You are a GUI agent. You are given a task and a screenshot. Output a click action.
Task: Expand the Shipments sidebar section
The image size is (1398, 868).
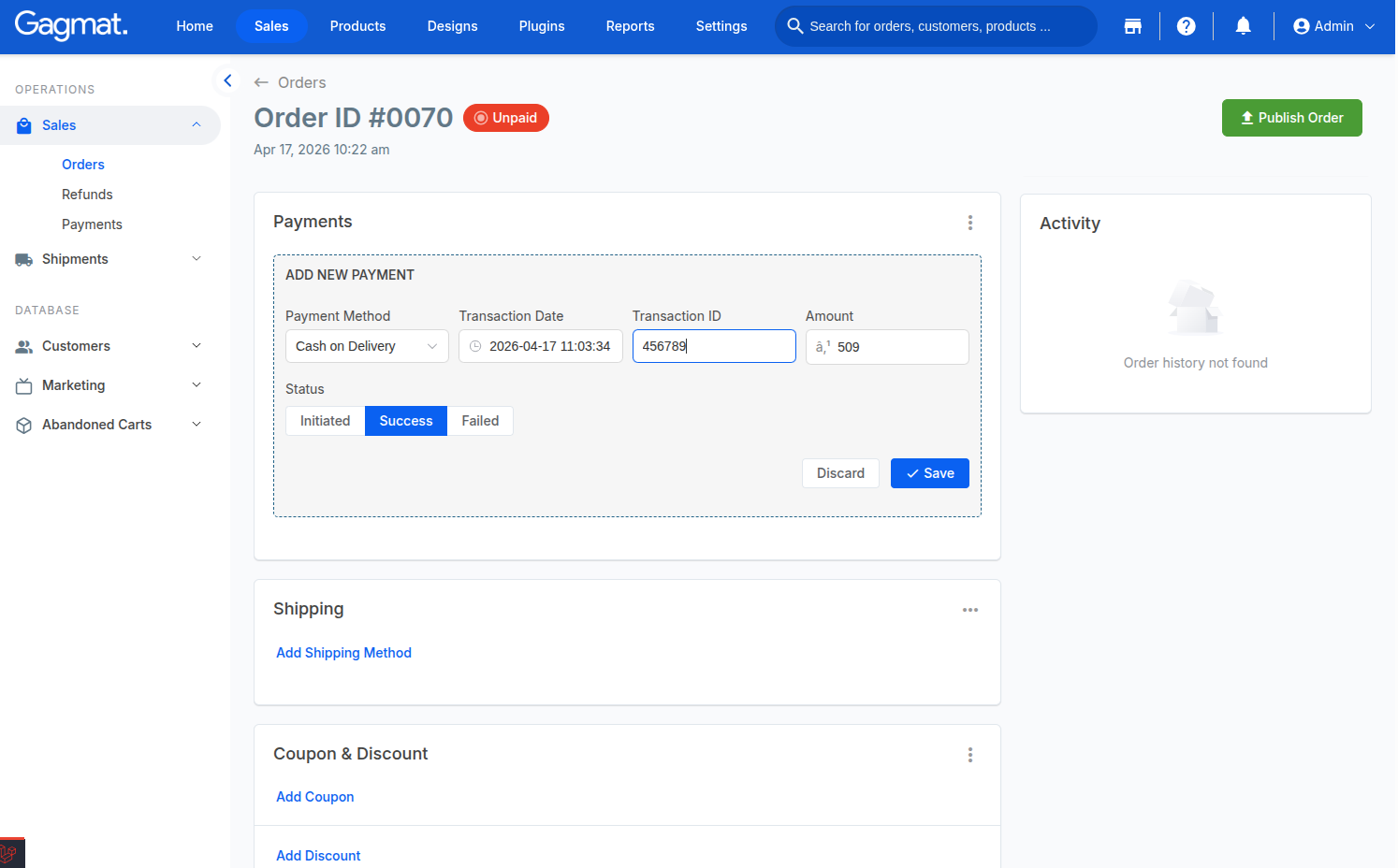[197, 259]
